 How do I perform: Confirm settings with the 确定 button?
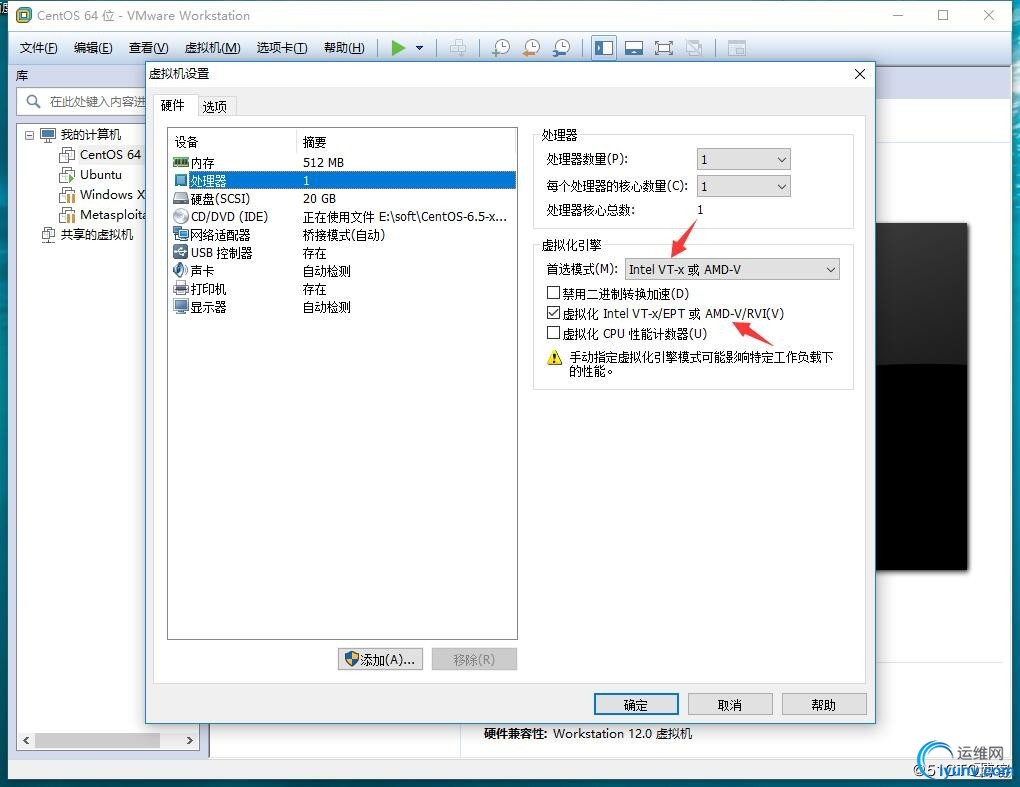pos(636,705)
